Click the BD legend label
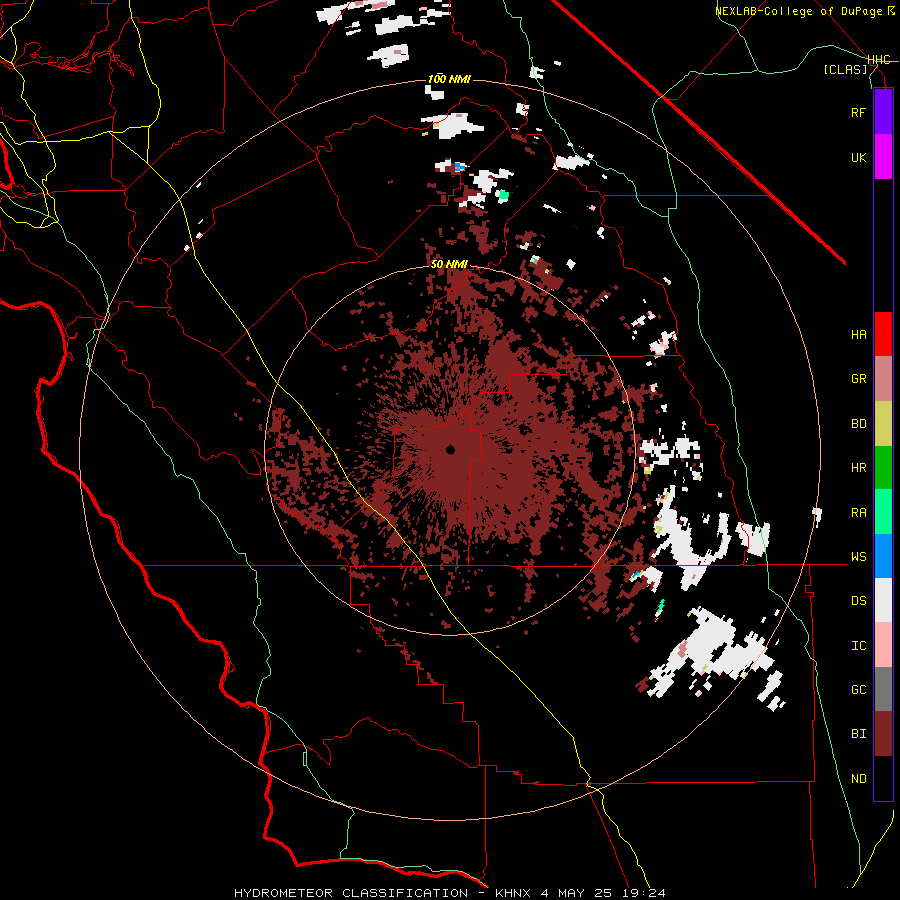This screenshot has height=900, width=900. click(858, 424)
